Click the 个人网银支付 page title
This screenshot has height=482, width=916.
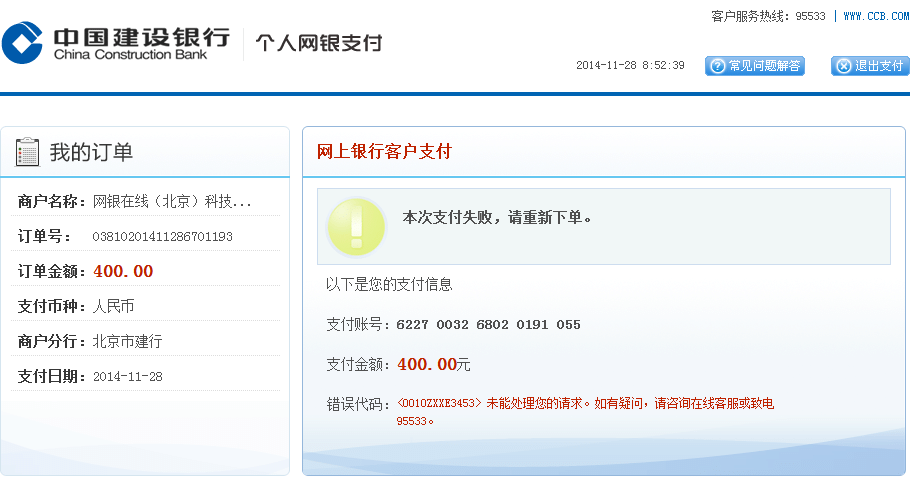click(x=319, y=44)
